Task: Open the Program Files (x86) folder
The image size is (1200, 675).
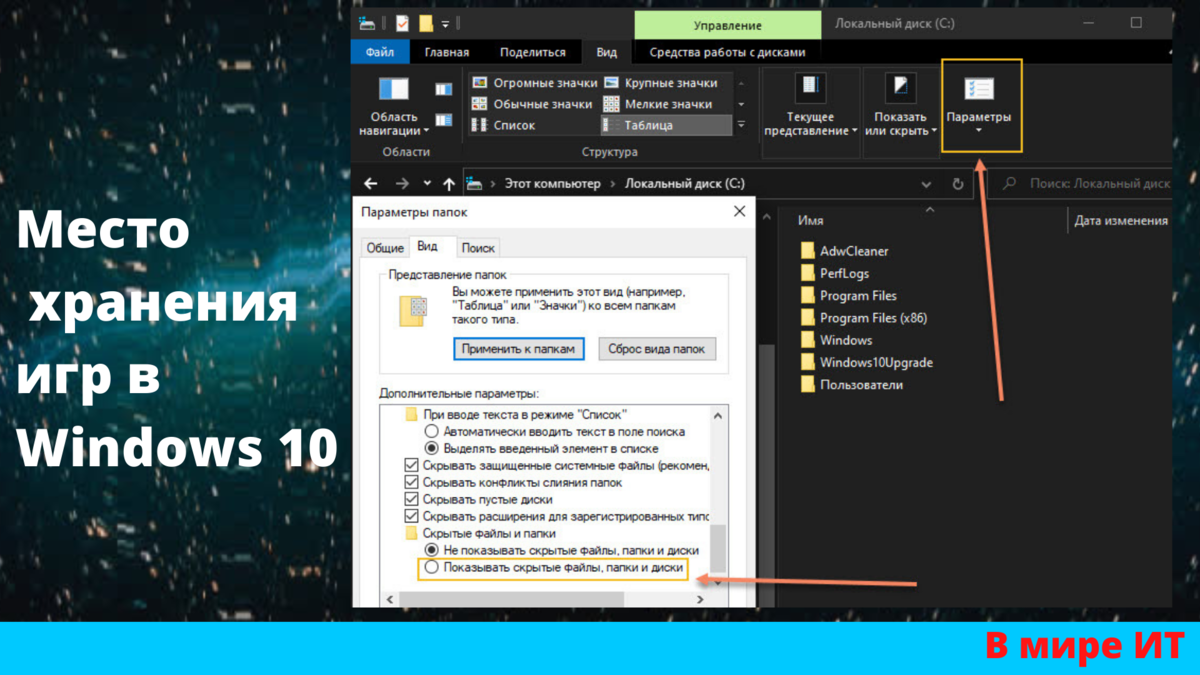Action: point(864,318)
